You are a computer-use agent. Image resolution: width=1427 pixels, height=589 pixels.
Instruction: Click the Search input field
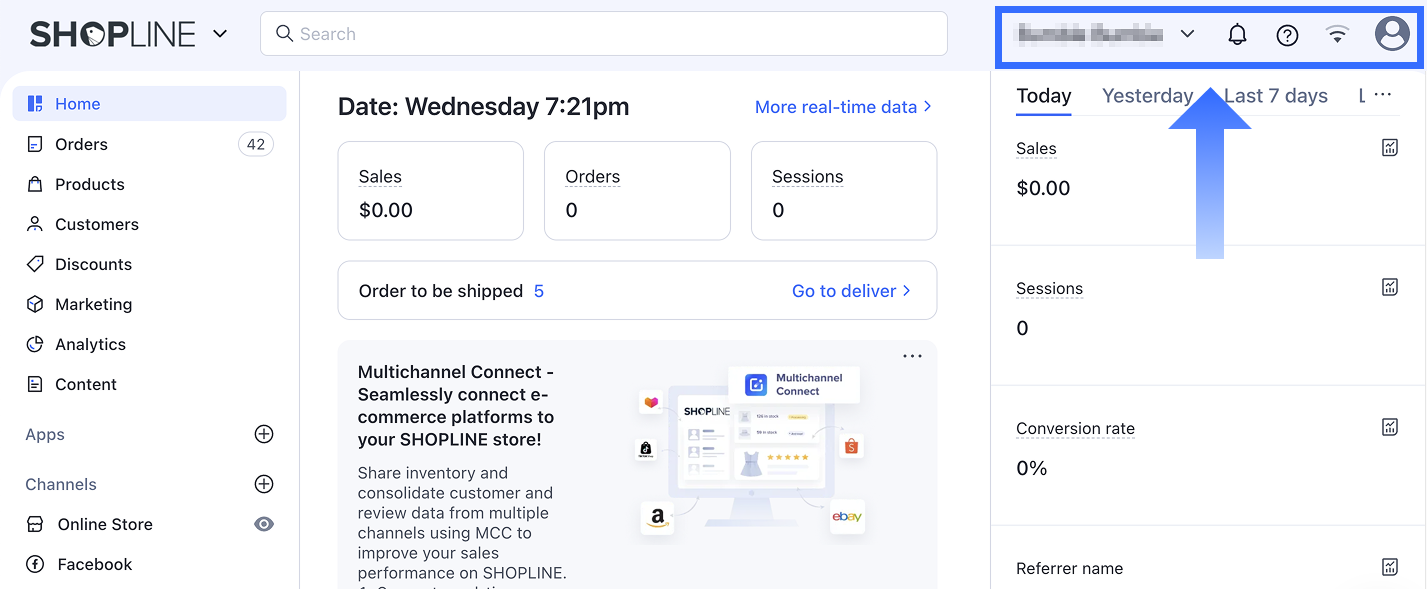click(x=604, y=34)
